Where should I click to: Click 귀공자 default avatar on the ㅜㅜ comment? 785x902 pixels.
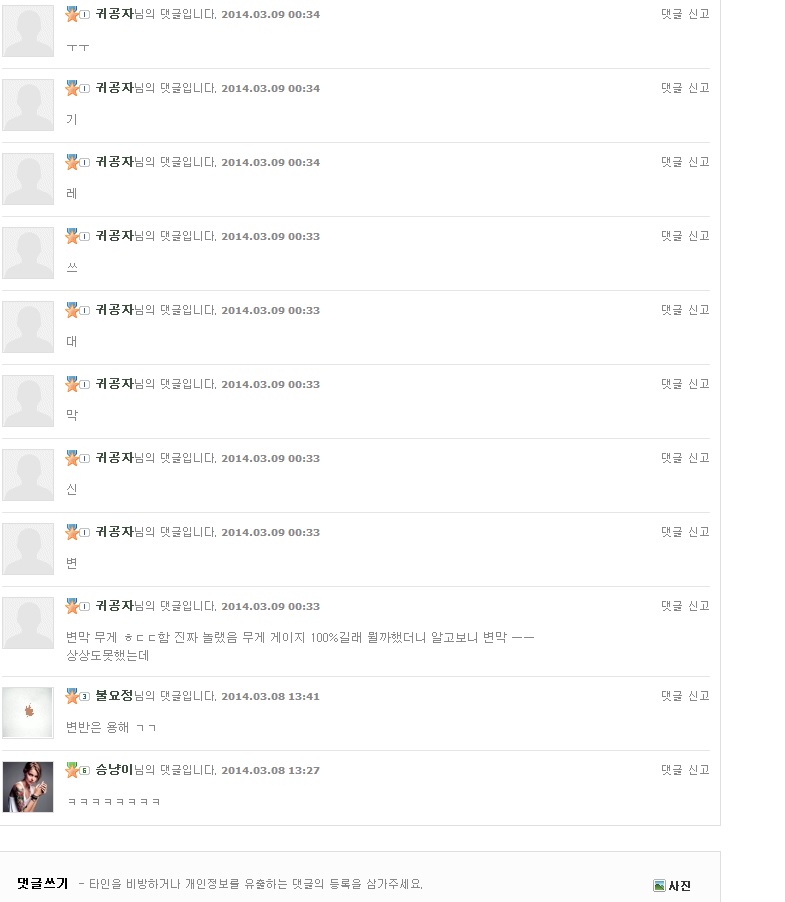click(28, 31)
